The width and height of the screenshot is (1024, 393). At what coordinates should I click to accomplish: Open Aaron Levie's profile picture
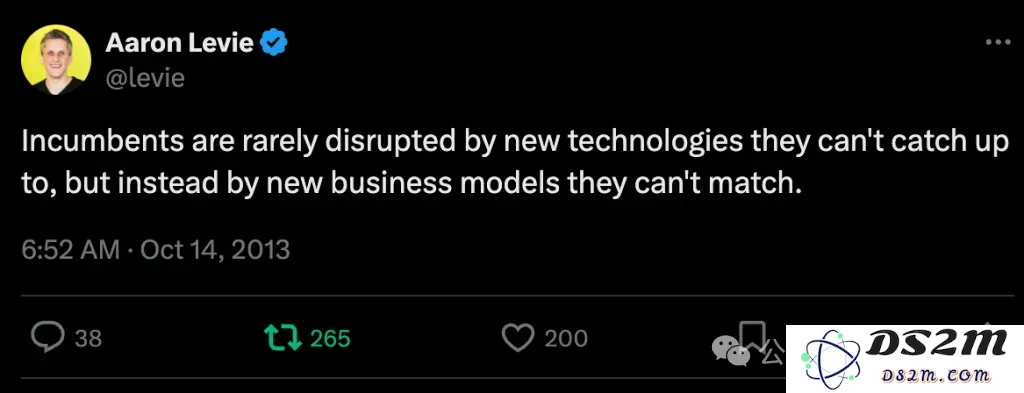point(56,59)
